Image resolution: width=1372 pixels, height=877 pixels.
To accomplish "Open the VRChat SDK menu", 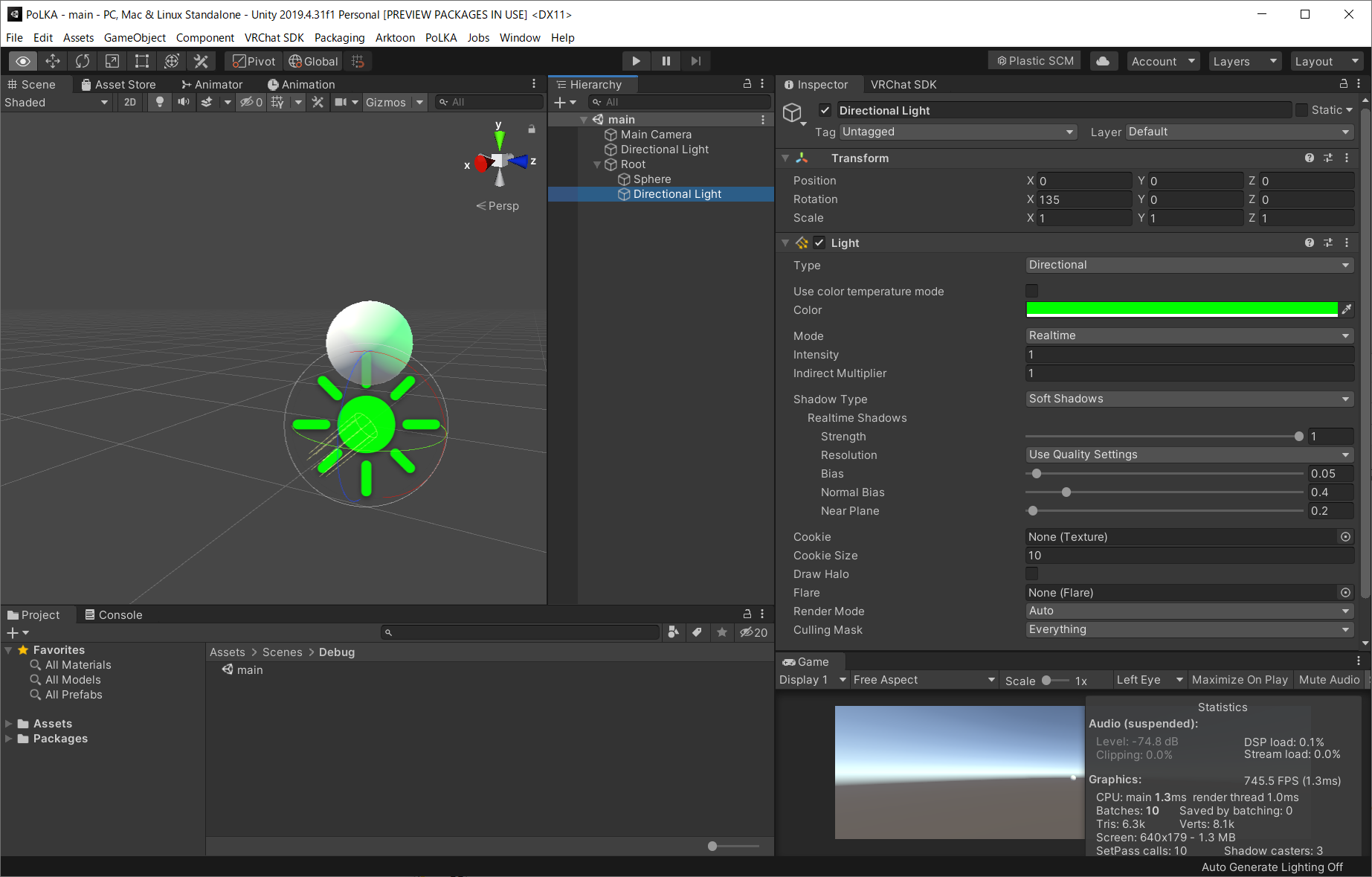I will click(274, 37).
